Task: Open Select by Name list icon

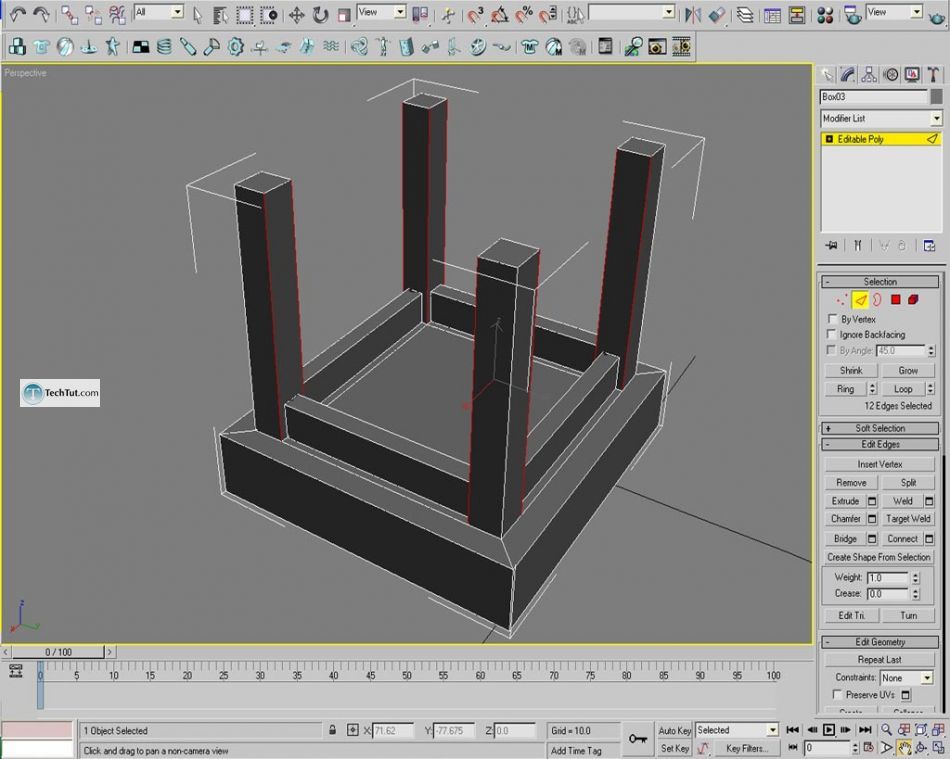Action: pos(220,15)
